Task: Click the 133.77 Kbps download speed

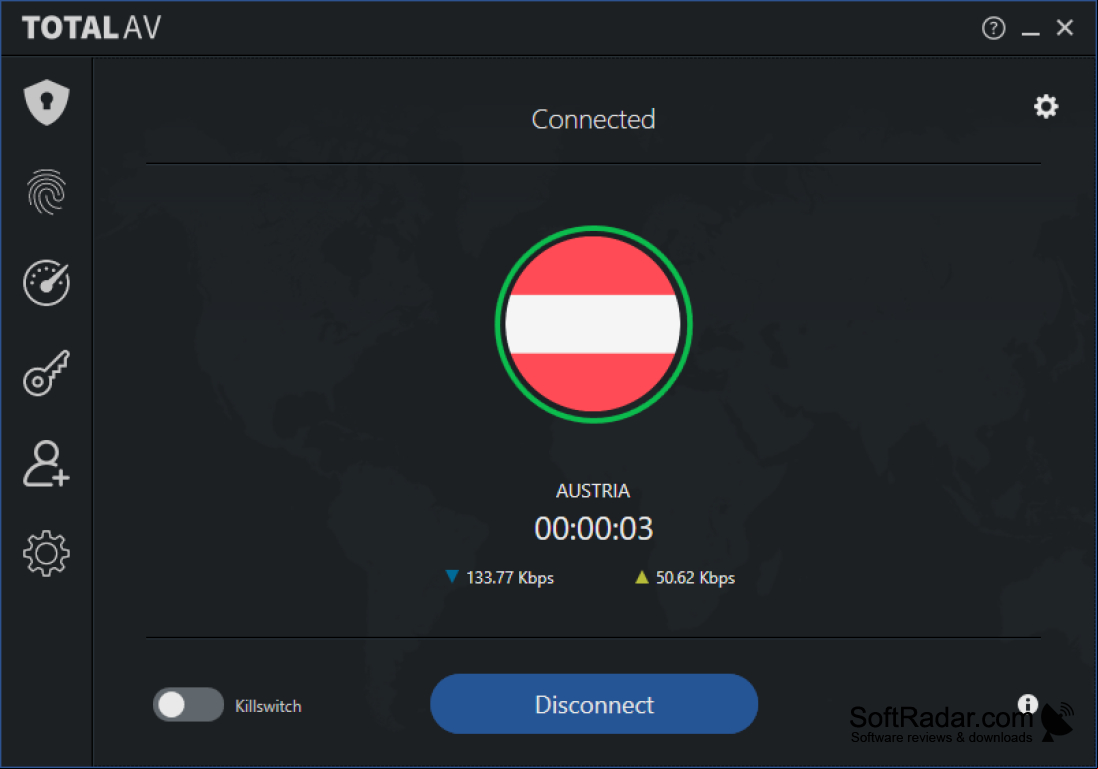Action: 510,578
